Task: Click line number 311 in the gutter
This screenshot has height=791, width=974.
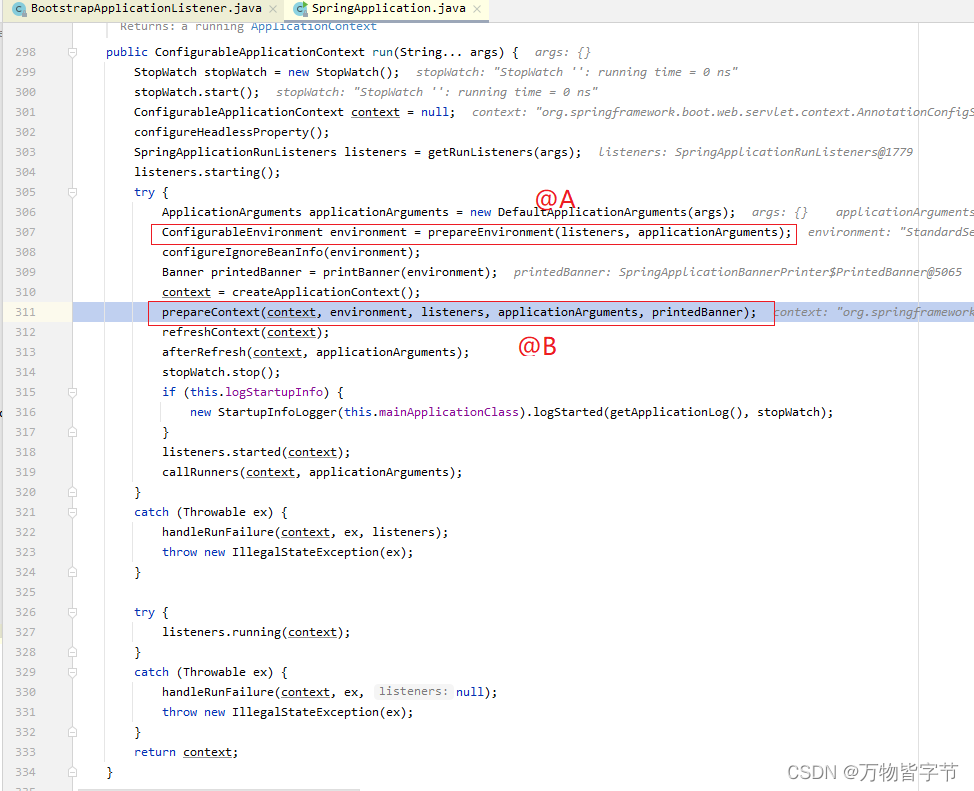Action: click(x=25, y=312)
